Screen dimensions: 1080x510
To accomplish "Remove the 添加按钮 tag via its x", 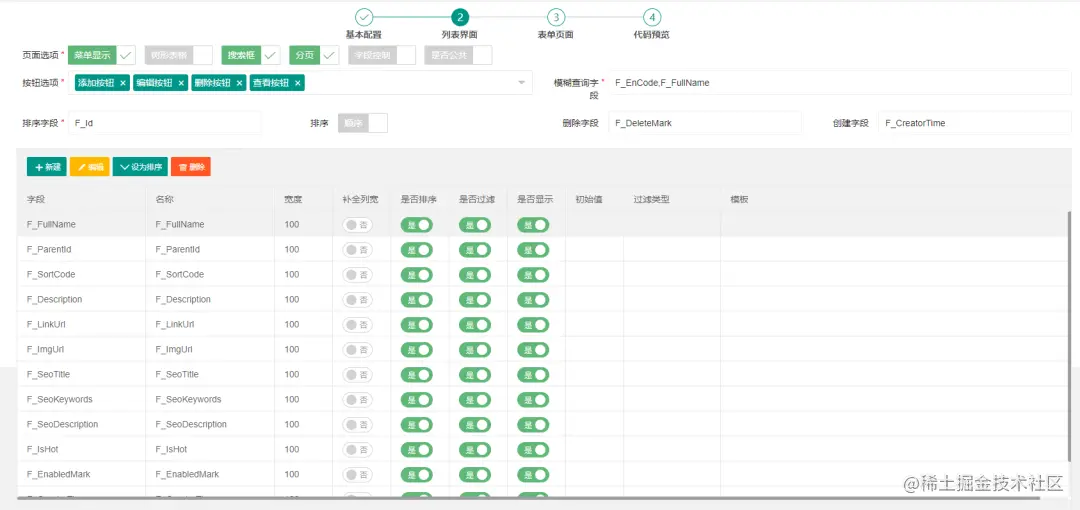I will pyautogui.click(x=123, y=83).
